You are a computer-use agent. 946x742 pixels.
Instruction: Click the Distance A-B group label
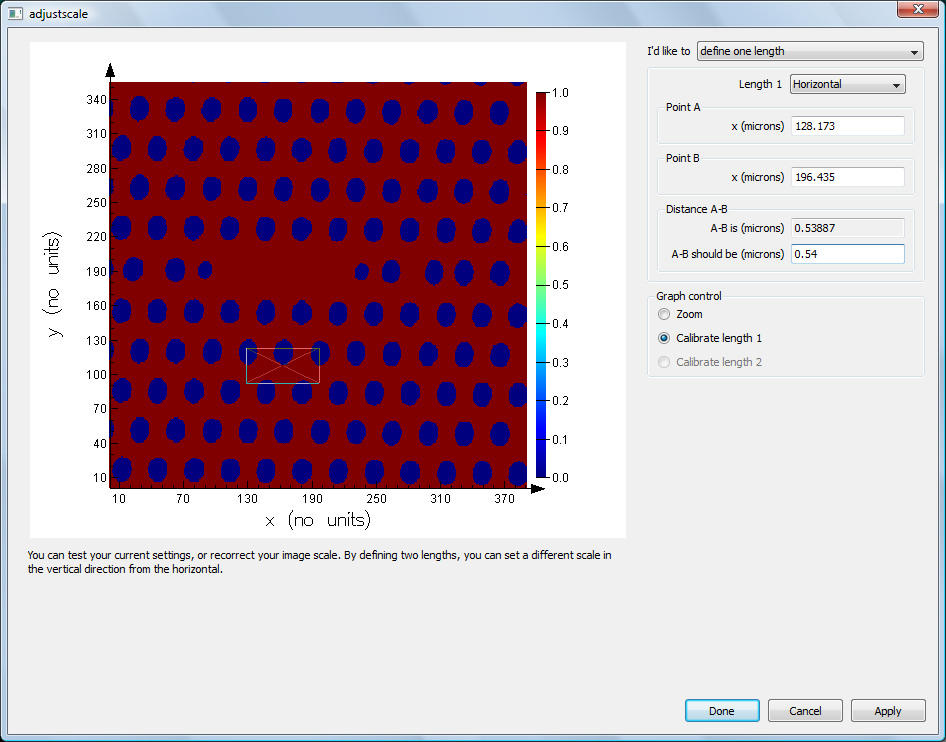click(x=696, y=209)
